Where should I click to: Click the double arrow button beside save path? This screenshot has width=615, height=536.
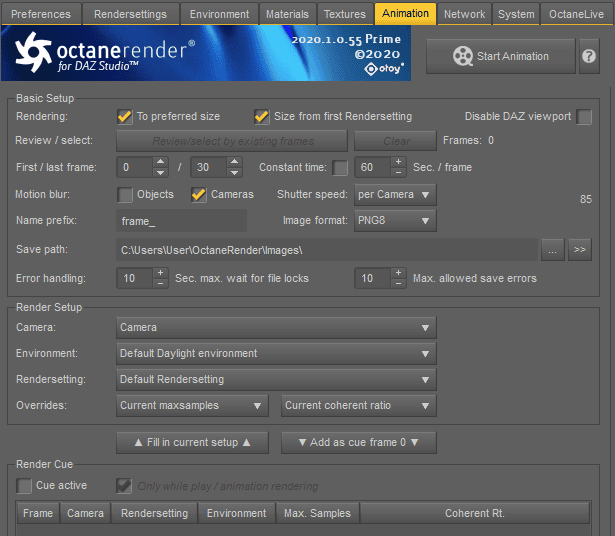click(581, 250)
